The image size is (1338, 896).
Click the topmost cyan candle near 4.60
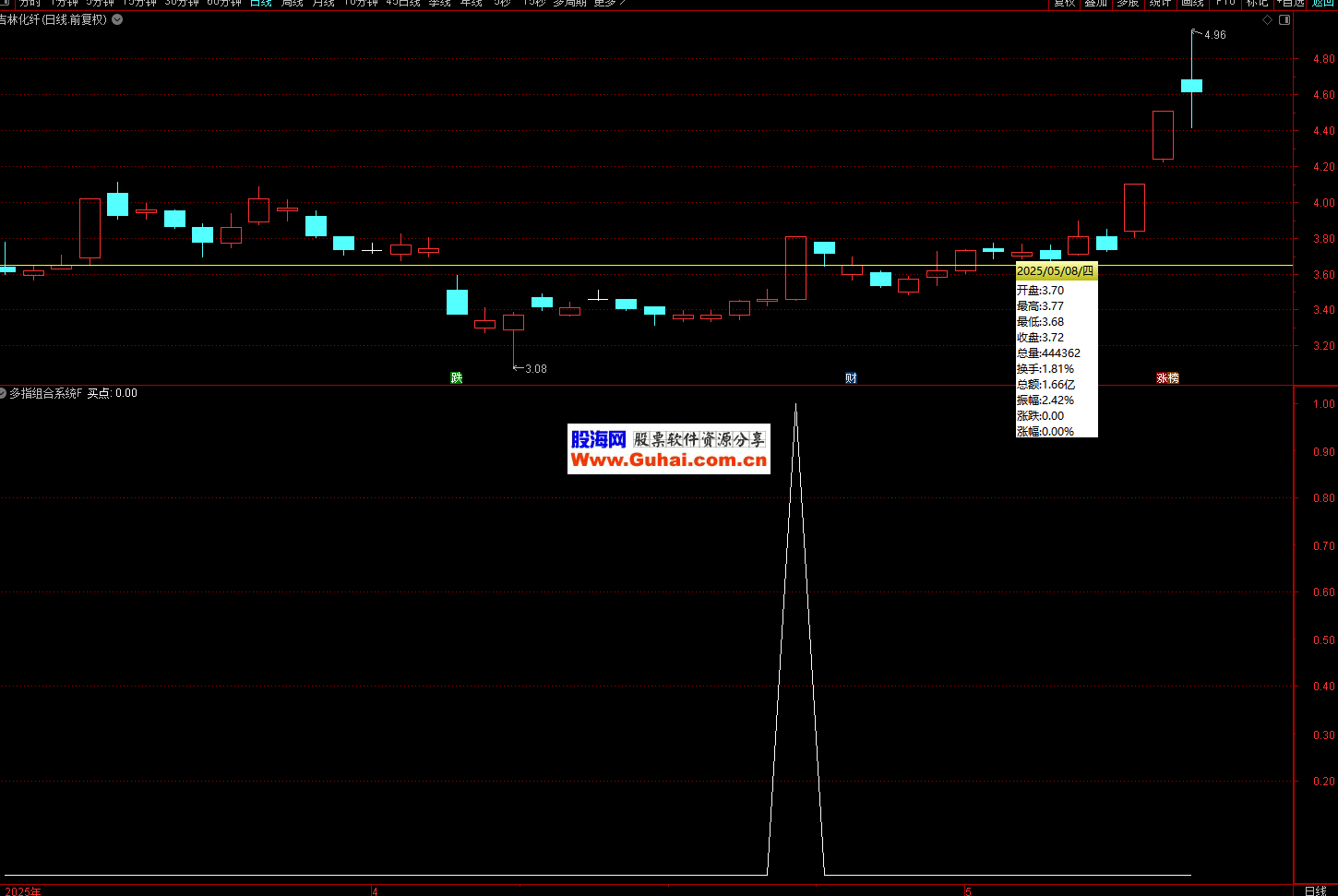(x=1191, y=86)
